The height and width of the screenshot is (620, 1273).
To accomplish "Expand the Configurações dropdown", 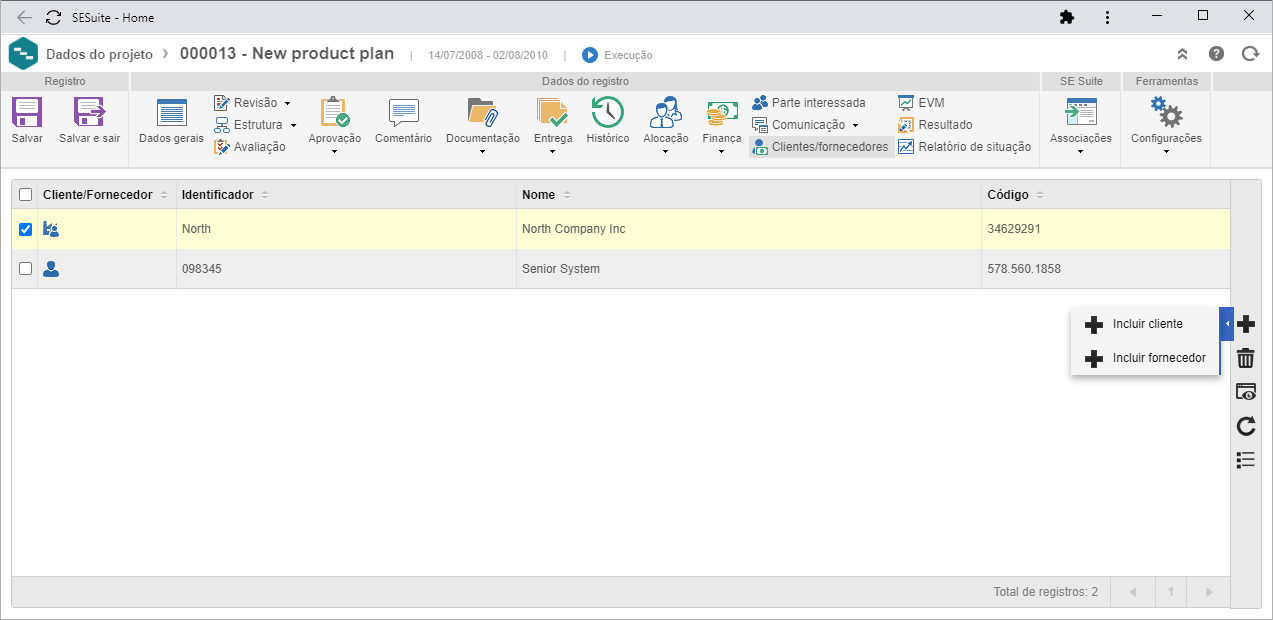I will pyautogui.click(x=1166, y=152).
